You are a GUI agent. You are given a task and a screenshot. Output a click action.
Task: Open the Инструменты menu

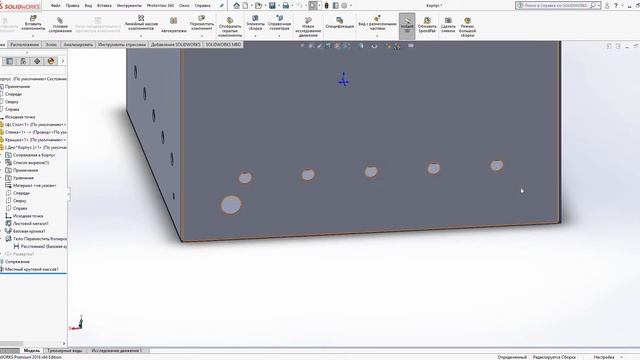(x=129, y=6)
